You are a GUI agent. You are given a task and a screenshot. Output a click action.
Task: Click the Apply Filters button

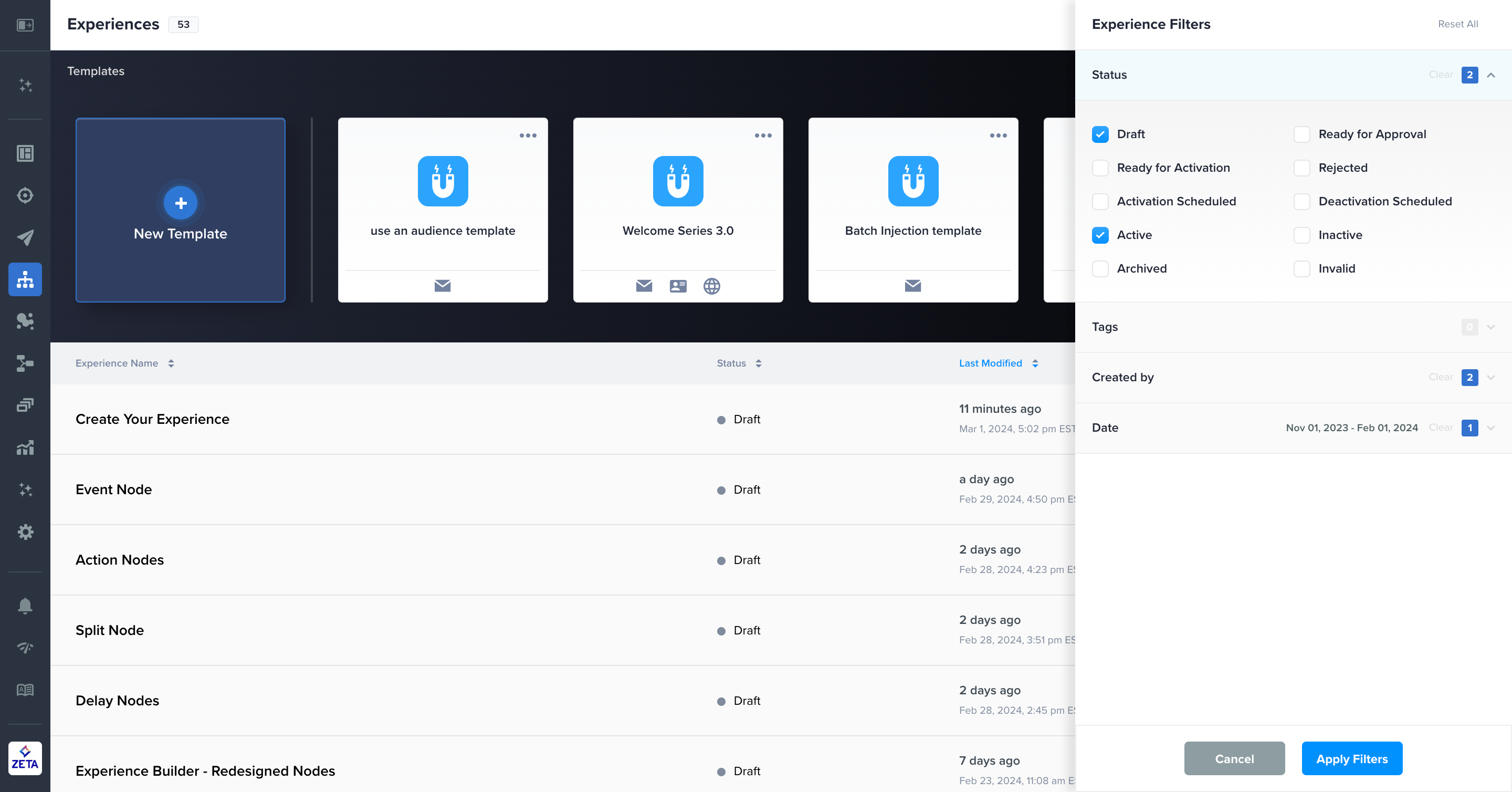tap(1351, 758)
